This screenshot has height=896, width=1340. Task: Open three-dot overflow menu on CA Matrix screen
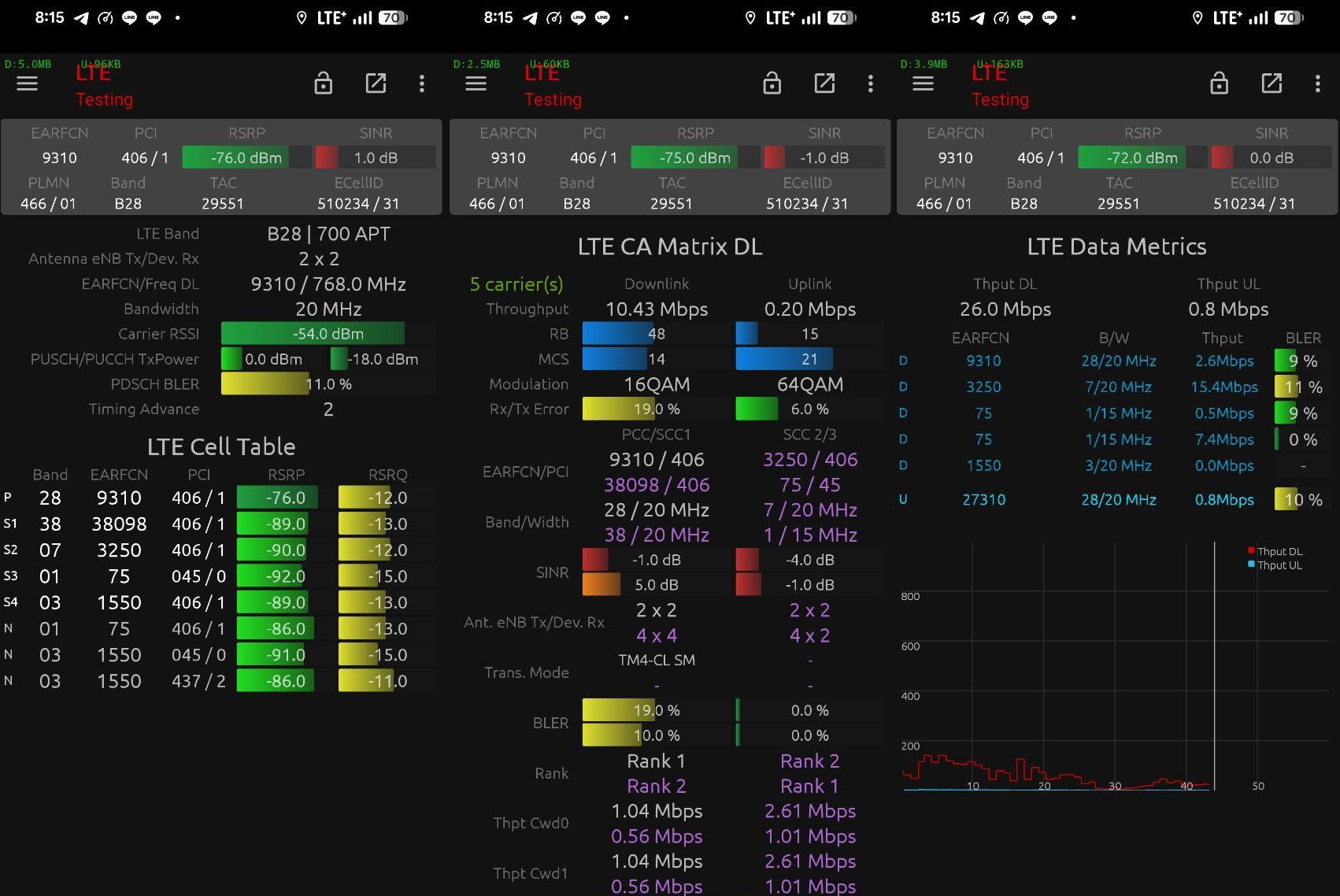[x=870, y=83]
